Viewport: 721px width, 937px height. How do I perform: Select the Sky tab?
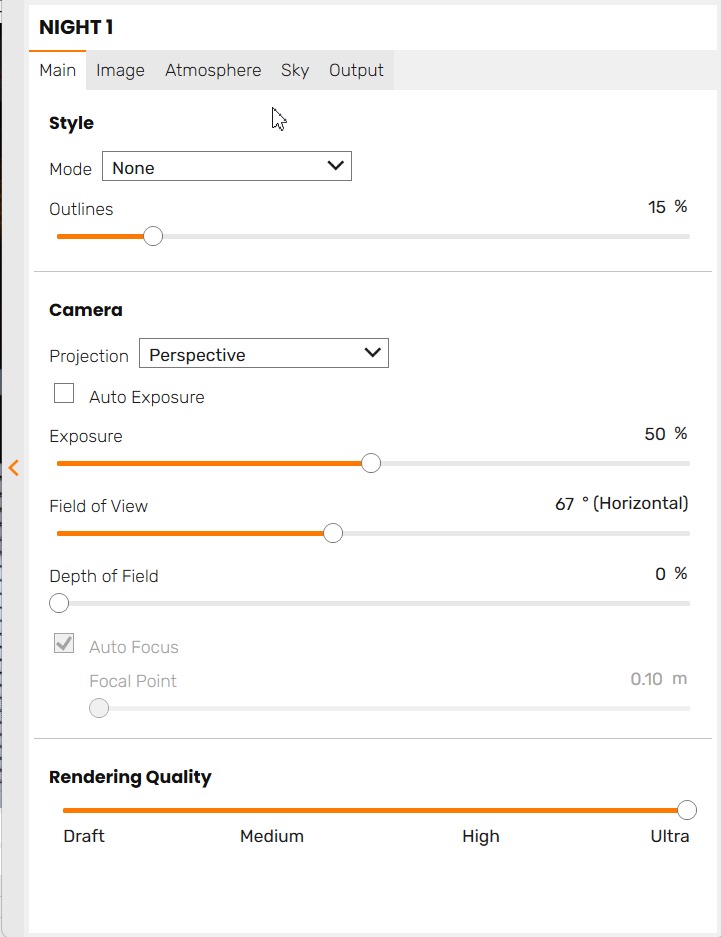pyautogui.click(x=295, y=70)
